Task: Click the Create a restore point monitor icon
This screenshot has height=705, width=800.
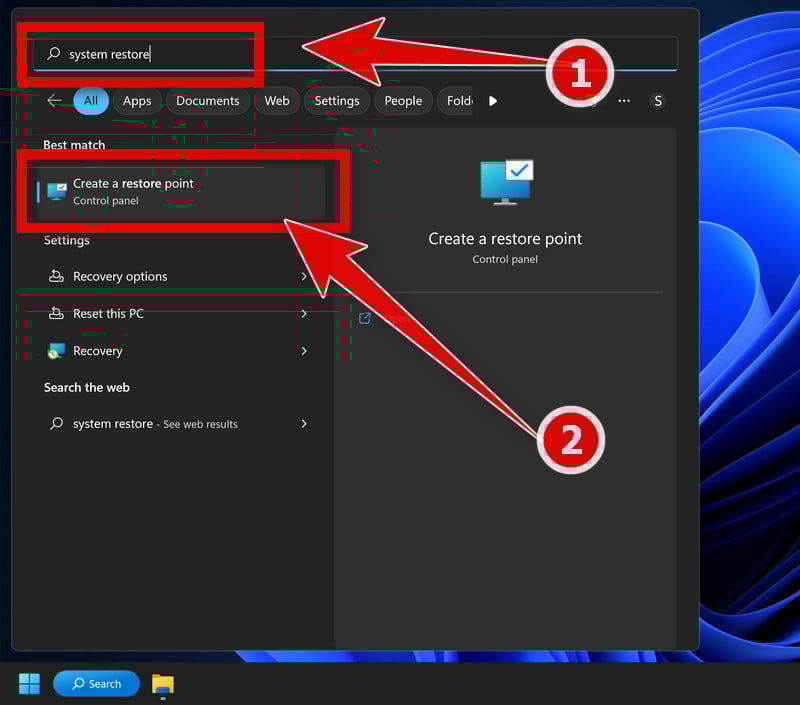Action: pyautogui.click(x=57, y=192)
